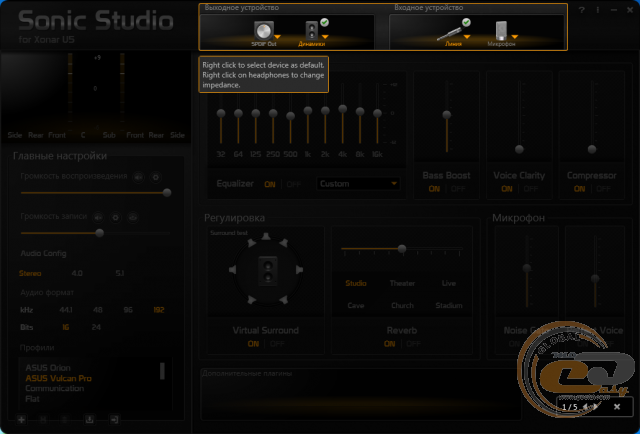Mute recording volume with speaker icon
Image resolution: width=640 pixels, height=434 pixels.
(x=98, y=218)
